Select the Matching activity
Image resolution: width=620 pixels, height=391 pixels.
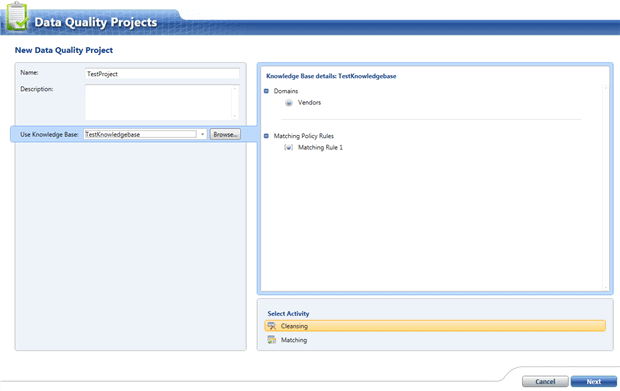(435, 340)
